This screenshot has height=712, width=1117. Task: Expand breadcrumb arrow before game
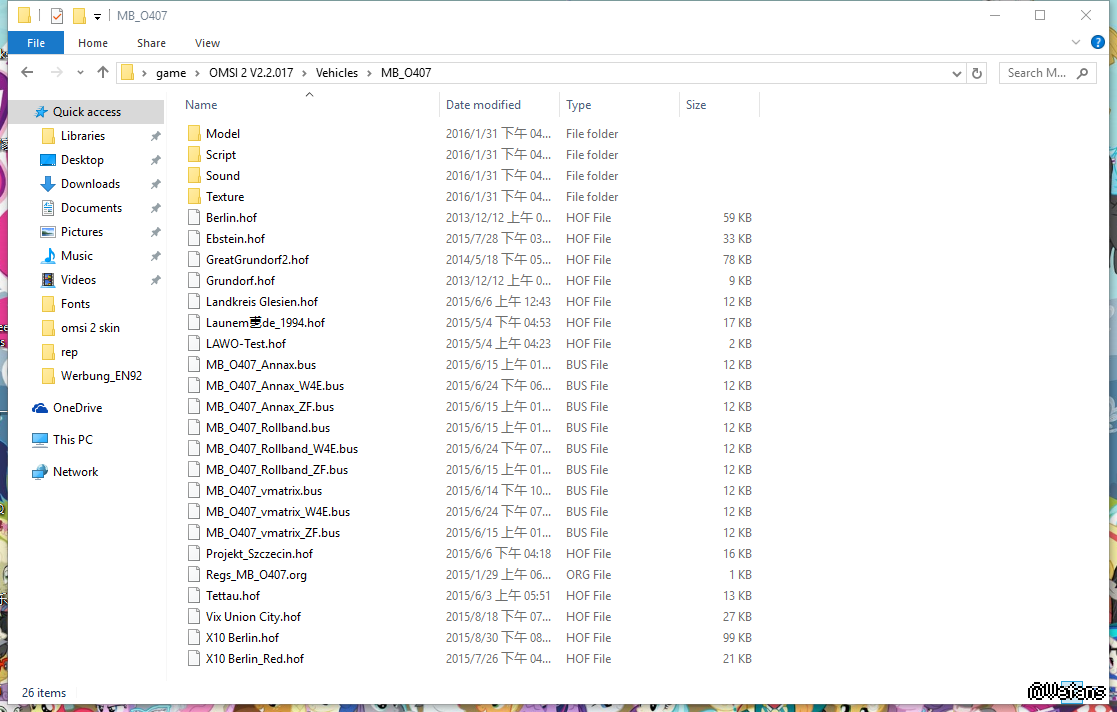145,73
